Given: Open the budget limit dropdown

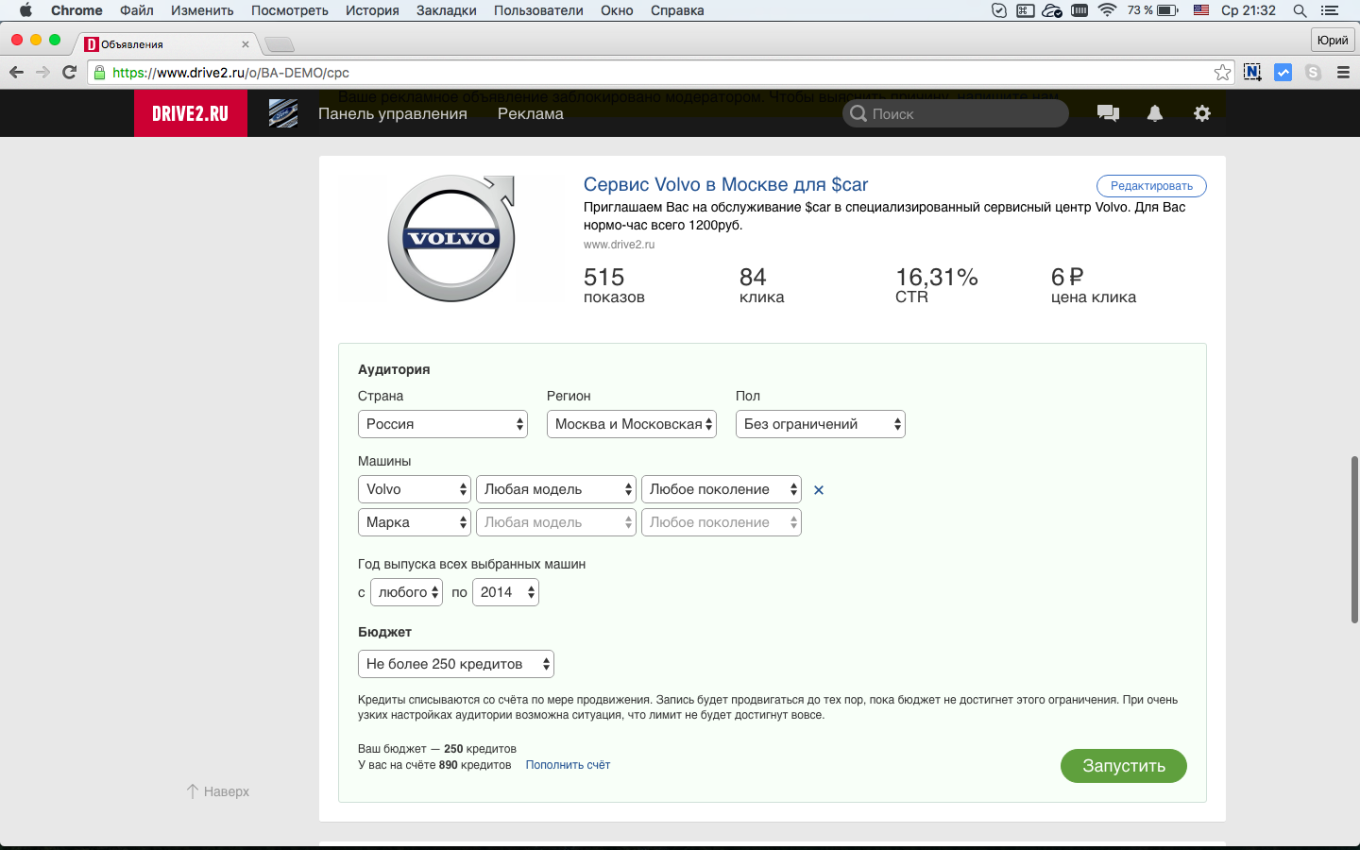Looking at the screenshot, I should pyautogui.click(x=456, y=664).
